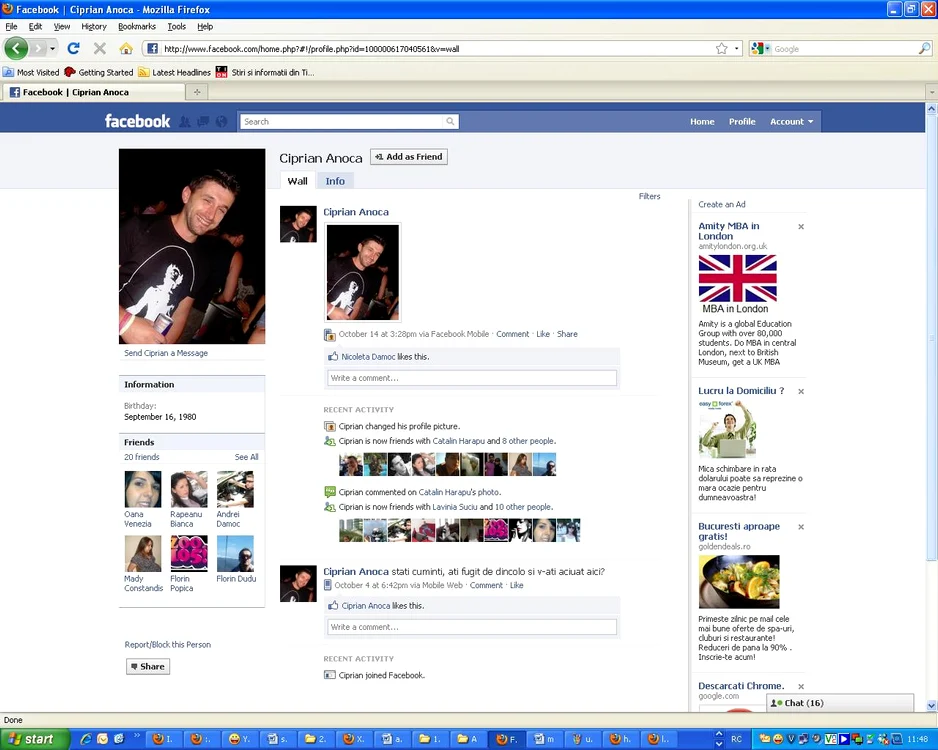
Task: Click the Add as Friend button
Action: point(409,157)
